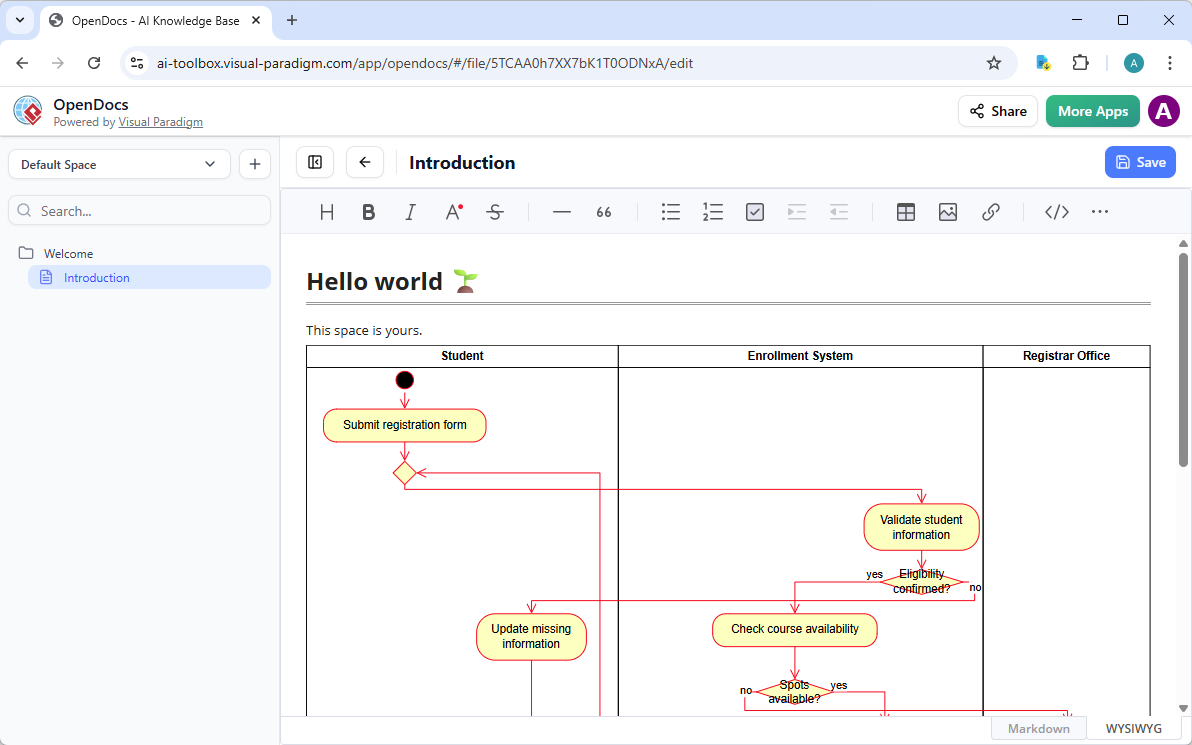
Task: Open the Visual Paradigm link
Action: point(160,121)
